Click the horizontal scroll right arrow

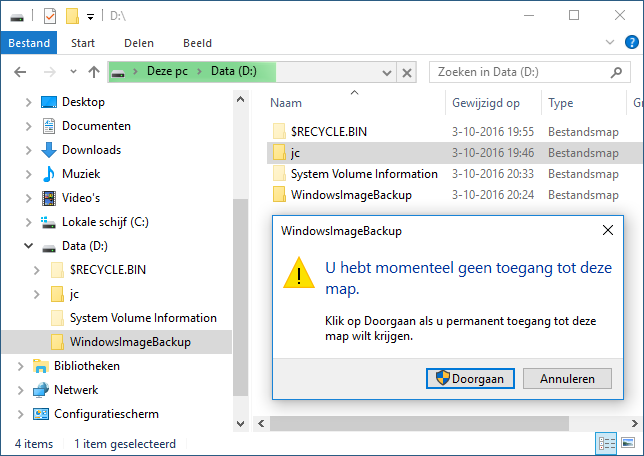[x=635, y=423]
